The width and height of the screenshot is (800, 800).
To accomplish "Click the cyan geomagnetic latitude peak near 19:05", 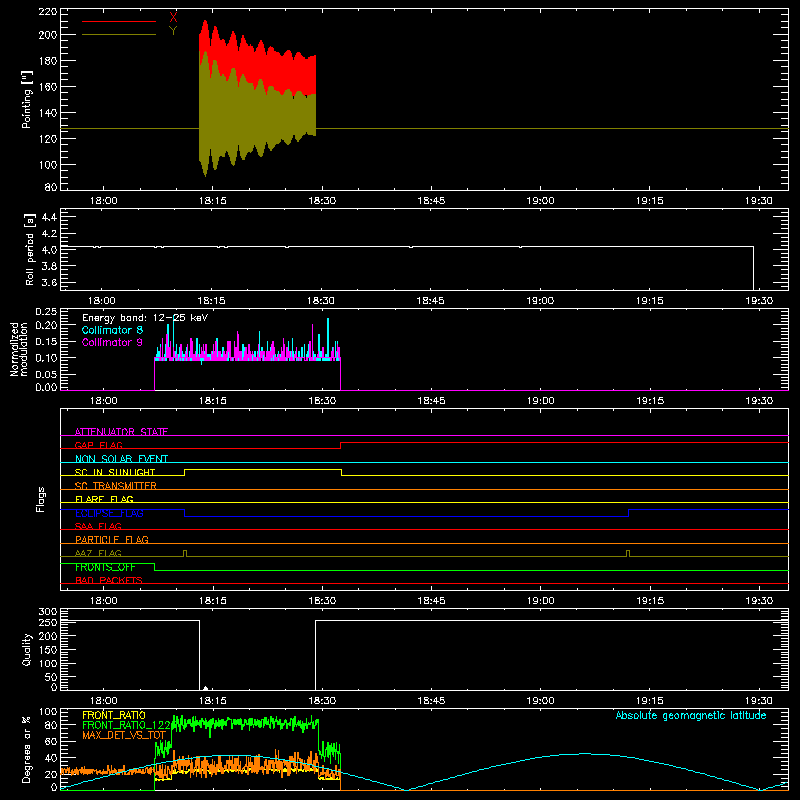I will (x=584, y=754).
